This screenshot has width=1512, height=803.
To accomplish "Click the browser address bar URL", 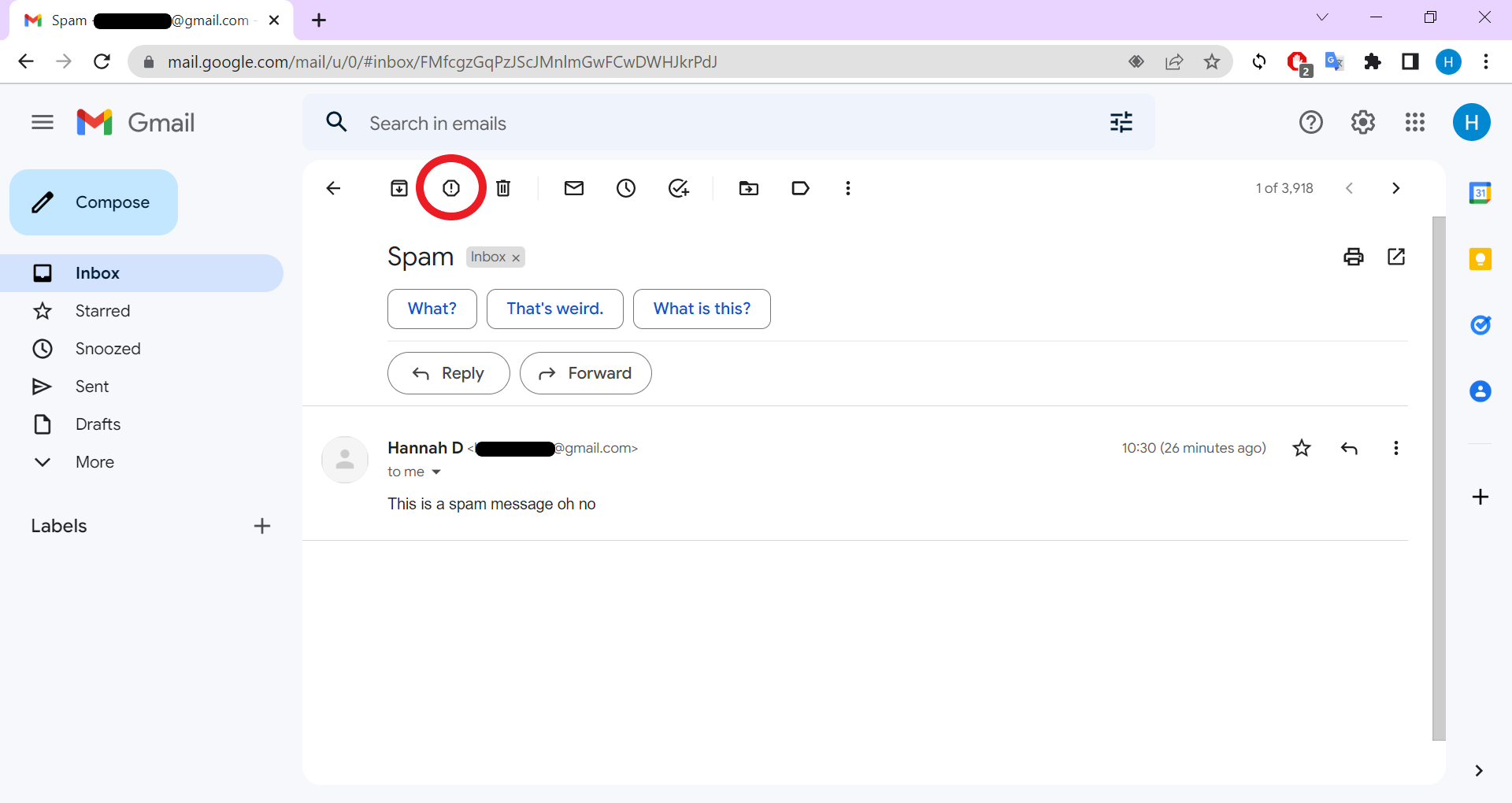I will click(442, 61).
